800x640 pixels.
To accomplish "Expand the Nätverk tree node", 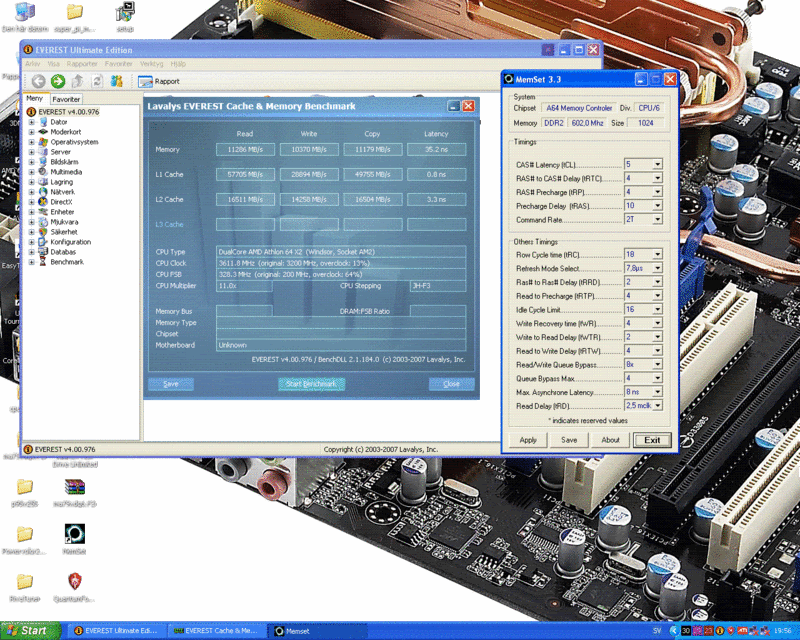I will pyautogui.click(x=31, y=192).
